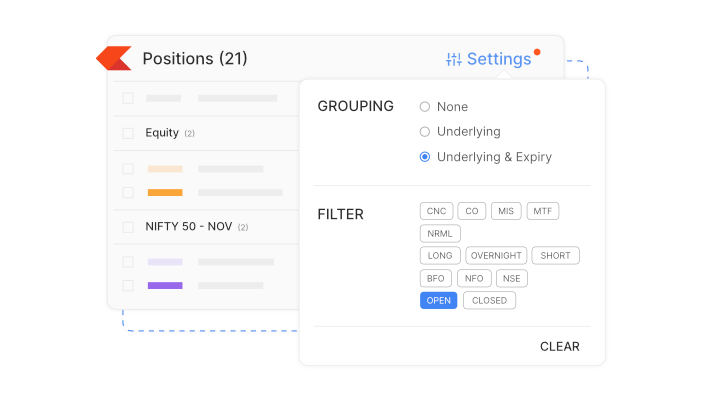Select Underlying & Expiry grouping
Screen dimensions: 701x401
[x=425, y=157]
